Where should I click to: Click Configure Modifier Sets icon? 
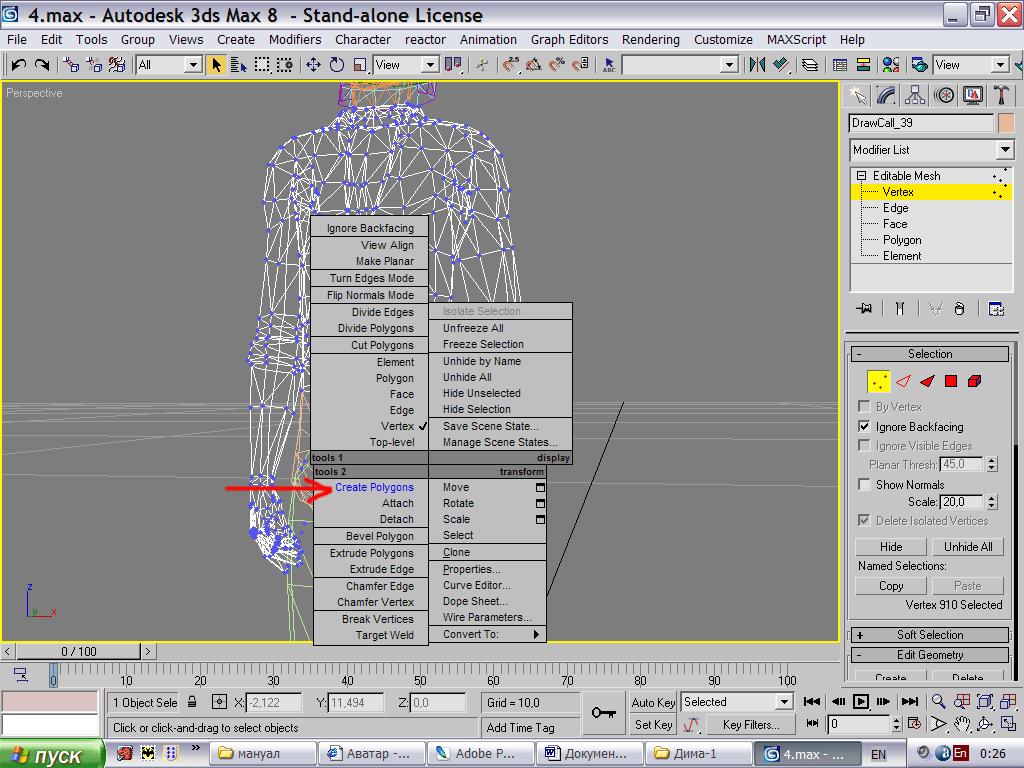point(996,309)
